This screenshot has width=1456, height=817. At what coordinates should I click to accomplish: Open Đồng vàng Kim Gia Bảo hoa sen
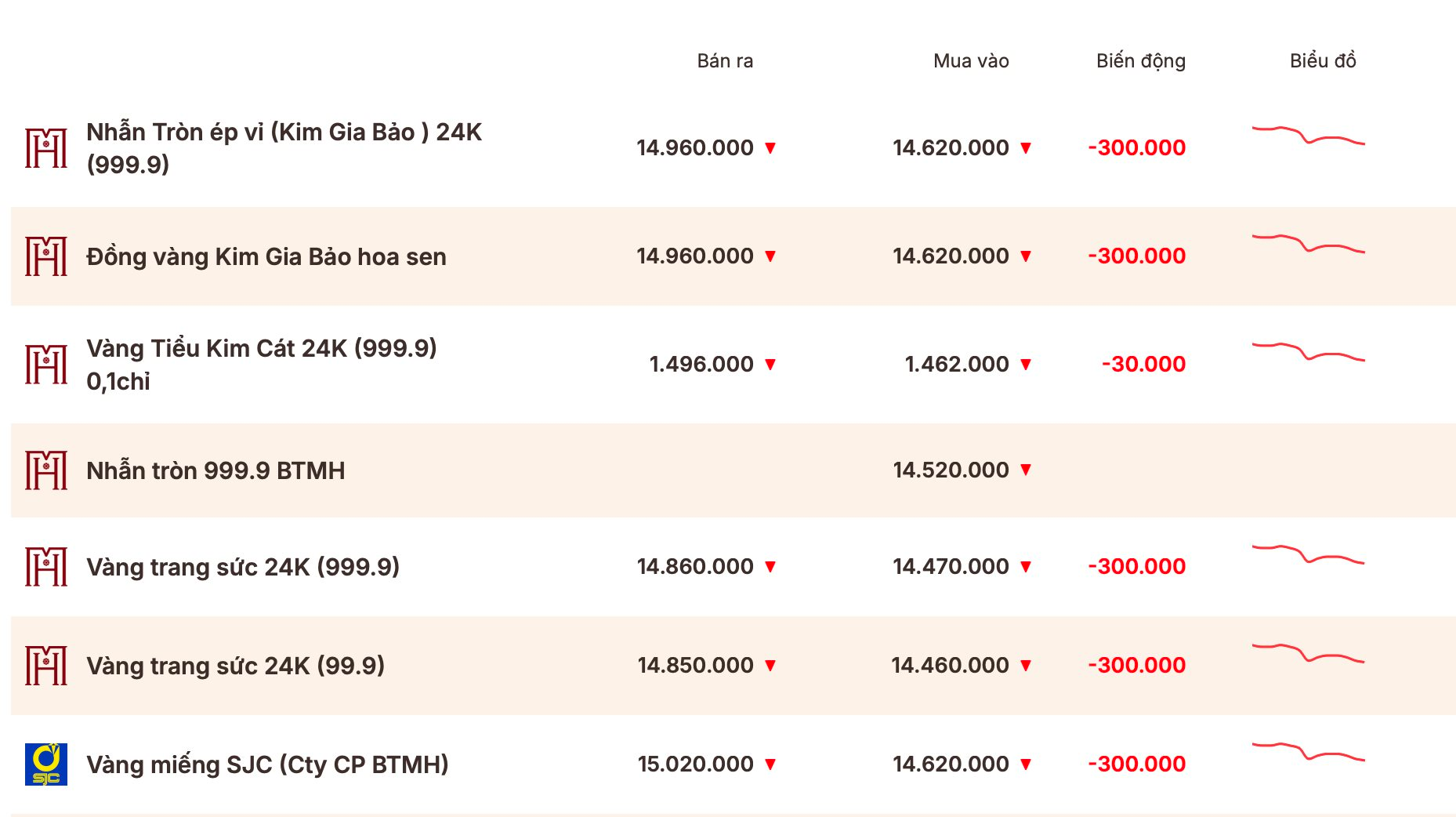266,256
